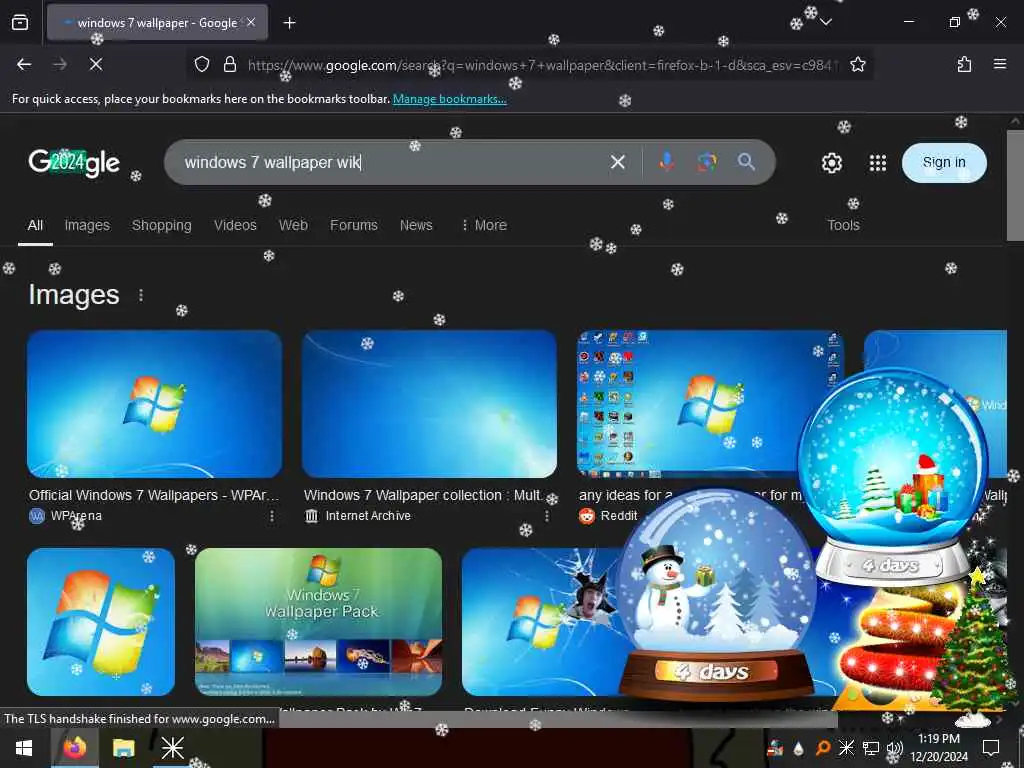Close the windows 7 wallpaper tab
The width and height of the screenshot is (1024, 768).
coord(251,23)
